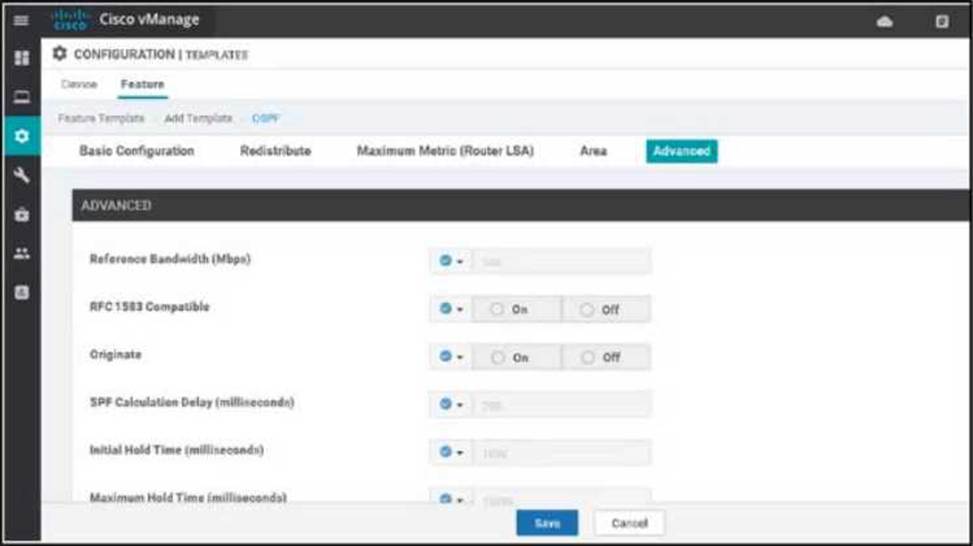Click the Originate label

pos(115,354)
